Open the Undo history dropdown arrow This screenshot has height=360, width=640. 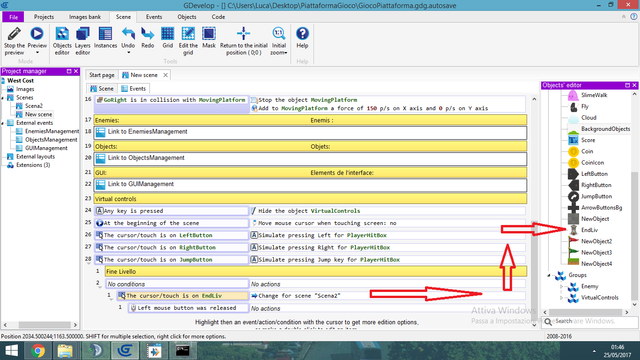pyautogui.click(x=128, y=53)
